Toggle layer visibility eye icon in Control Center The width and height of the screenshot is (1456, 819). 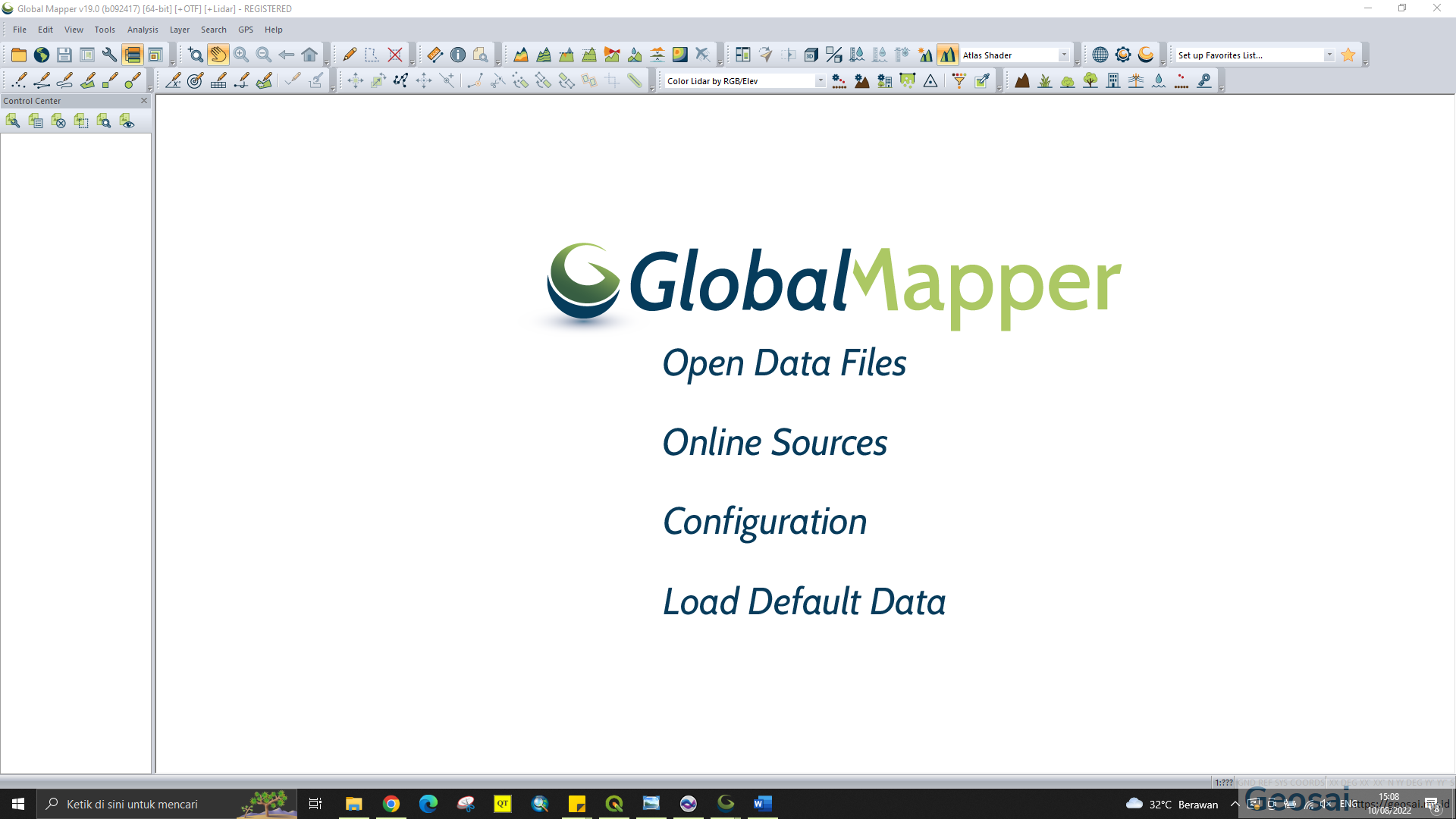(x=127, y=121)
